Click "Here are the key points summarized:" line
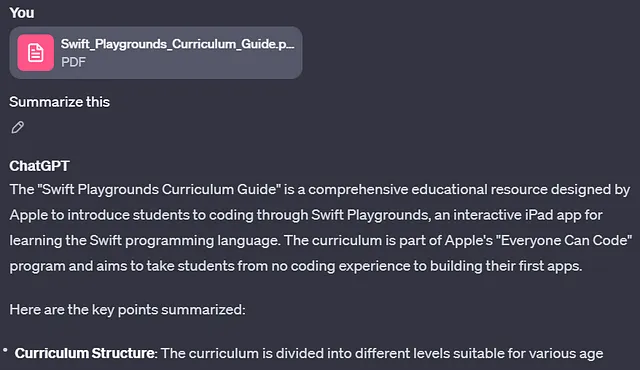Screen dimensions: 640x370 (x=127, y=310)
